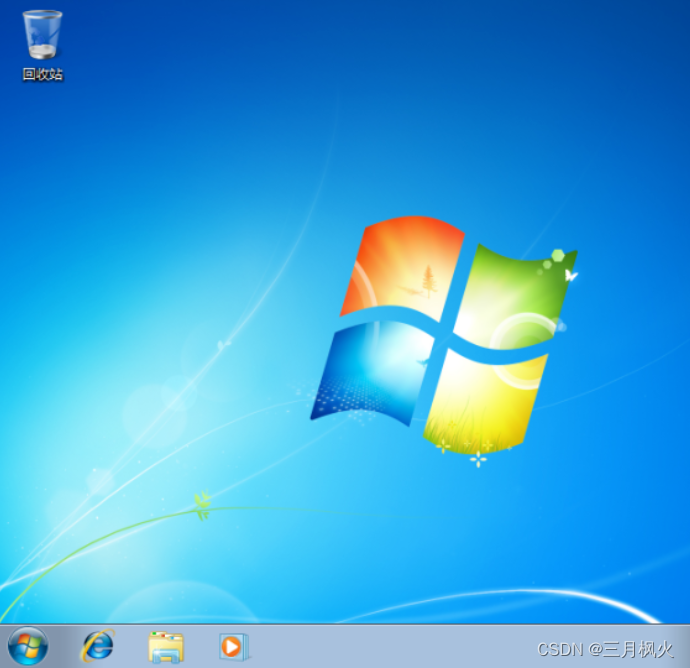Screen dimensions: 690x668
Task: Launch Internet Explorer from the taskbar
Action: pos(98,646)
